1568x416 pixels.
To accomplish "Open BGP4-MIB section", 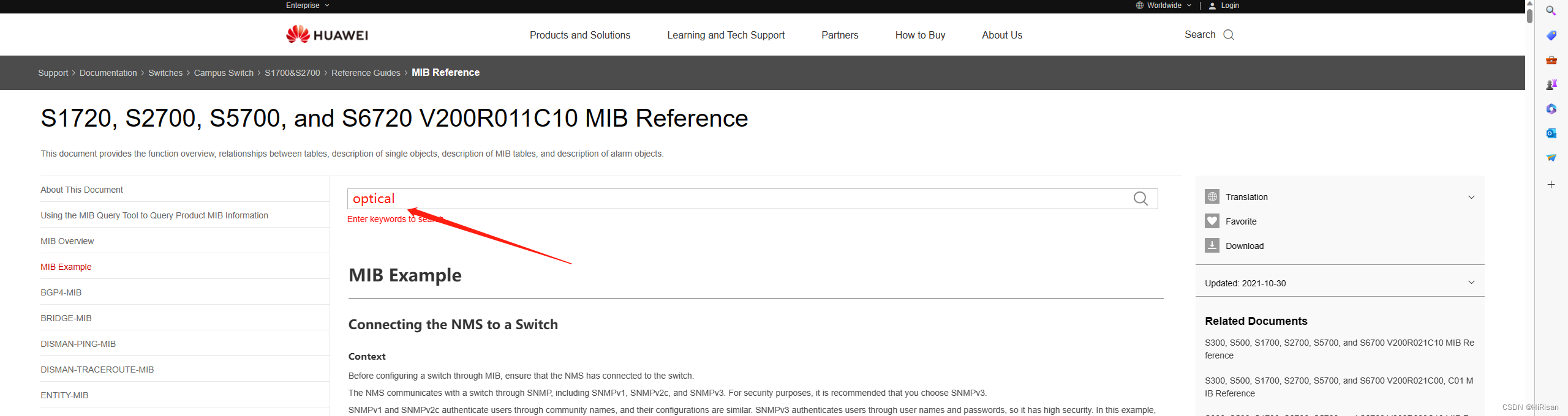I will (x=61, y=292).
